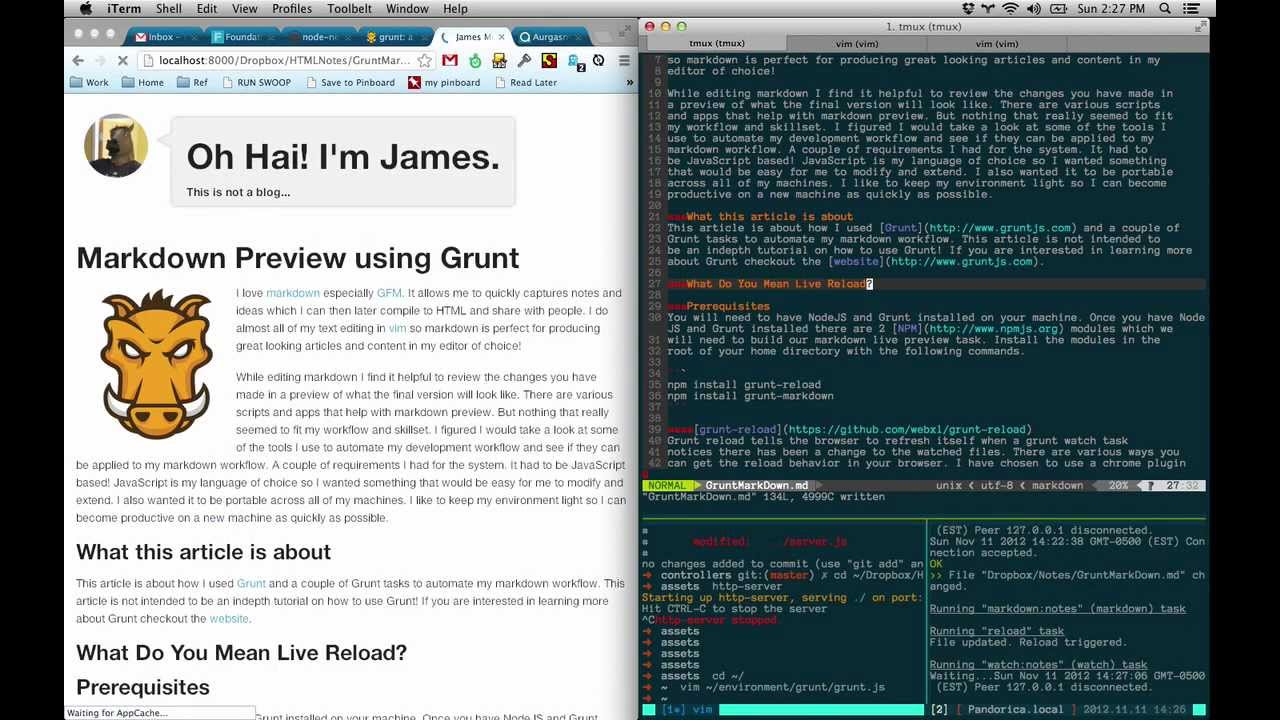The height and width of the screenshot is (720, 1280).
Task: Open the Work bookmarks folder
Action: tap(91, 83)
